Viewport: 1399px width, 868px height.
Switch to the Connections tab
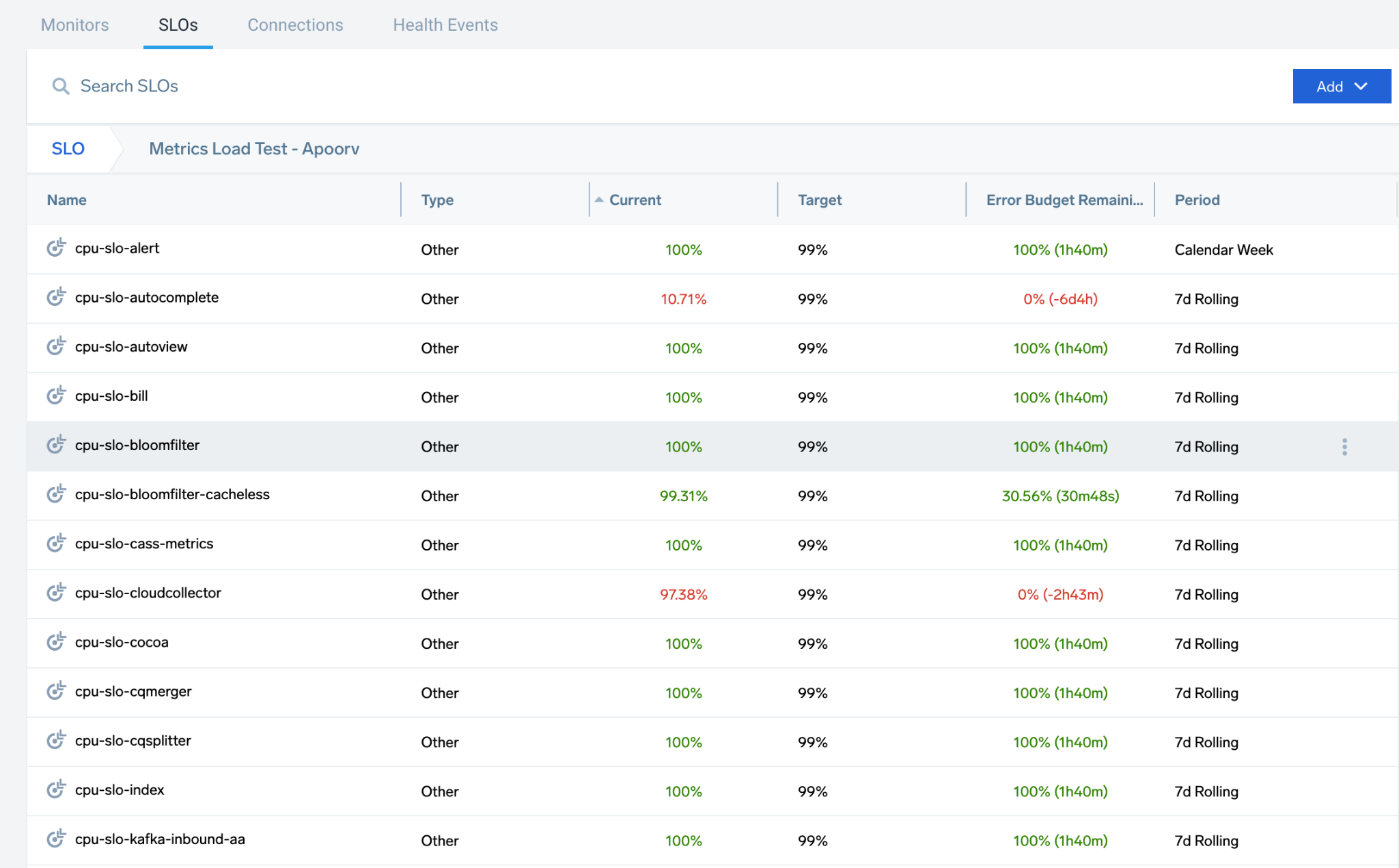[294, 25]
